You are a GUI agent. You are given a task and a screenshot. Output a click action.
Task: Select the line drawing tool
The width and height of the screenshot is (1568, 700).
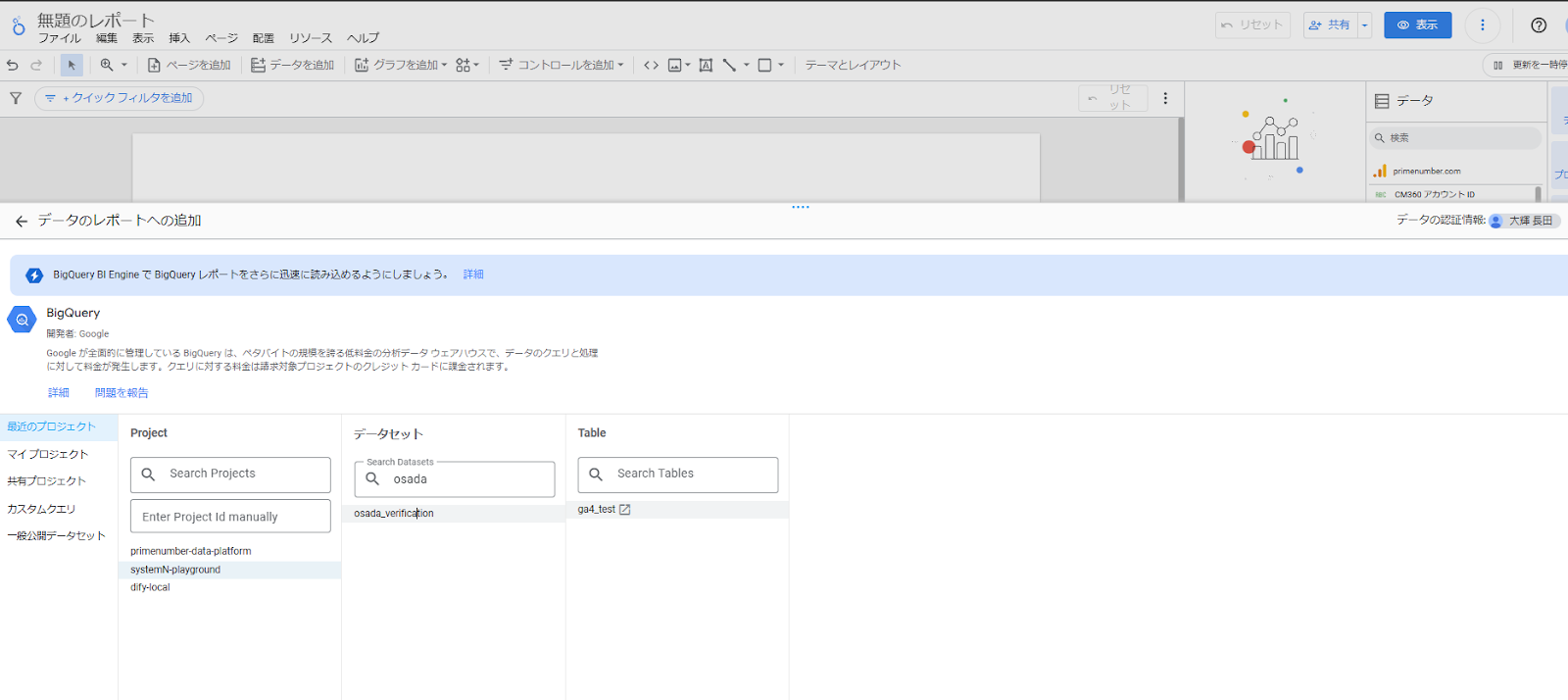[x=729, y=65]
